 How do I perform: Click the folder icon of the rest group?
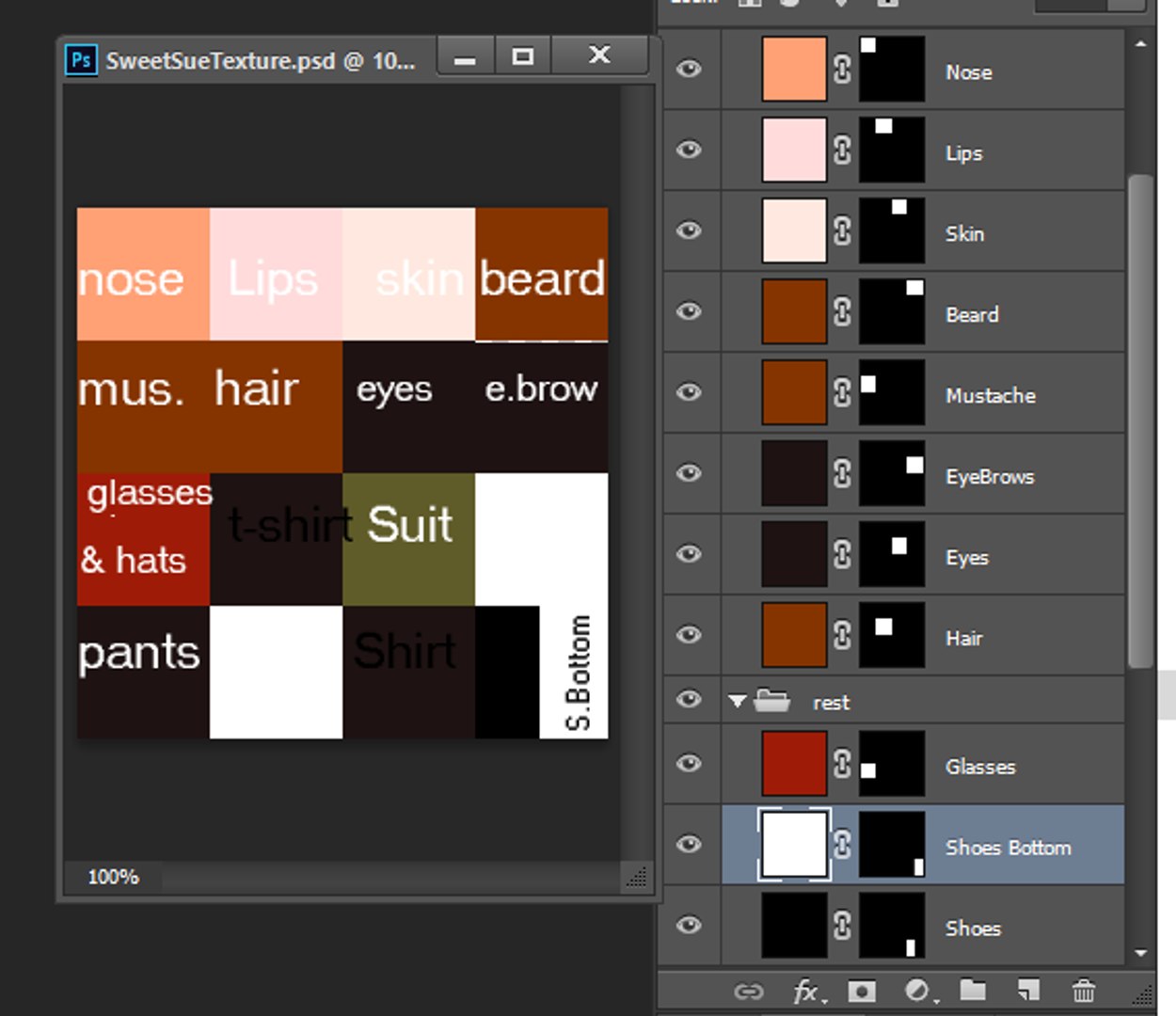[x=771, y=700]
